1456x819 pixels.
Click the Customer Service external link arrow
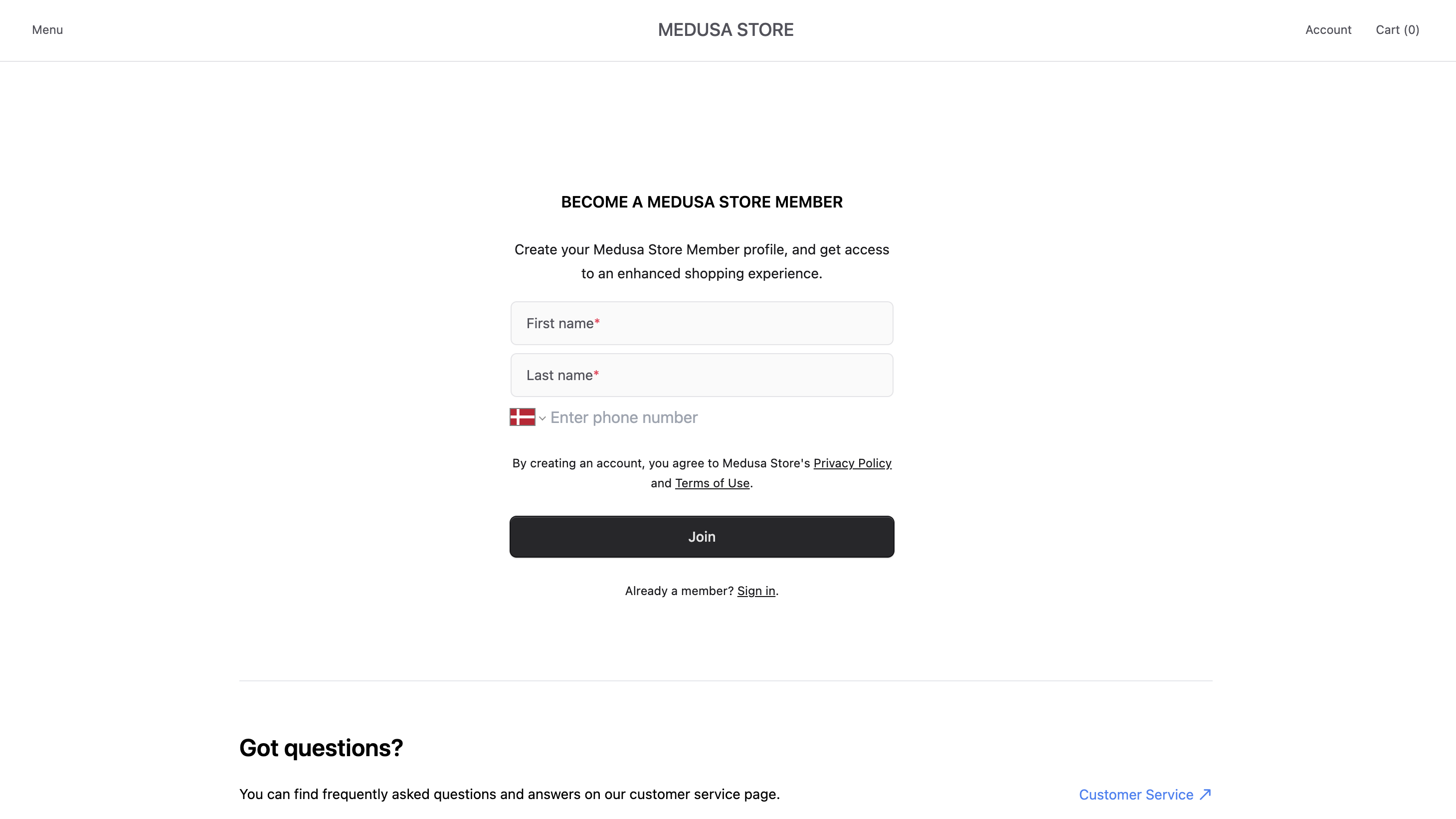tap(1206, 794)
